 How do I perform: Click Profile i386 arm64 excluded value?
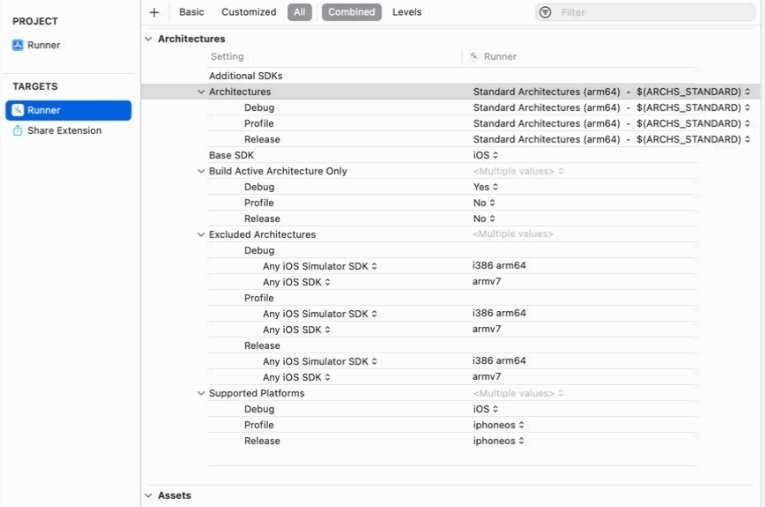499,313
